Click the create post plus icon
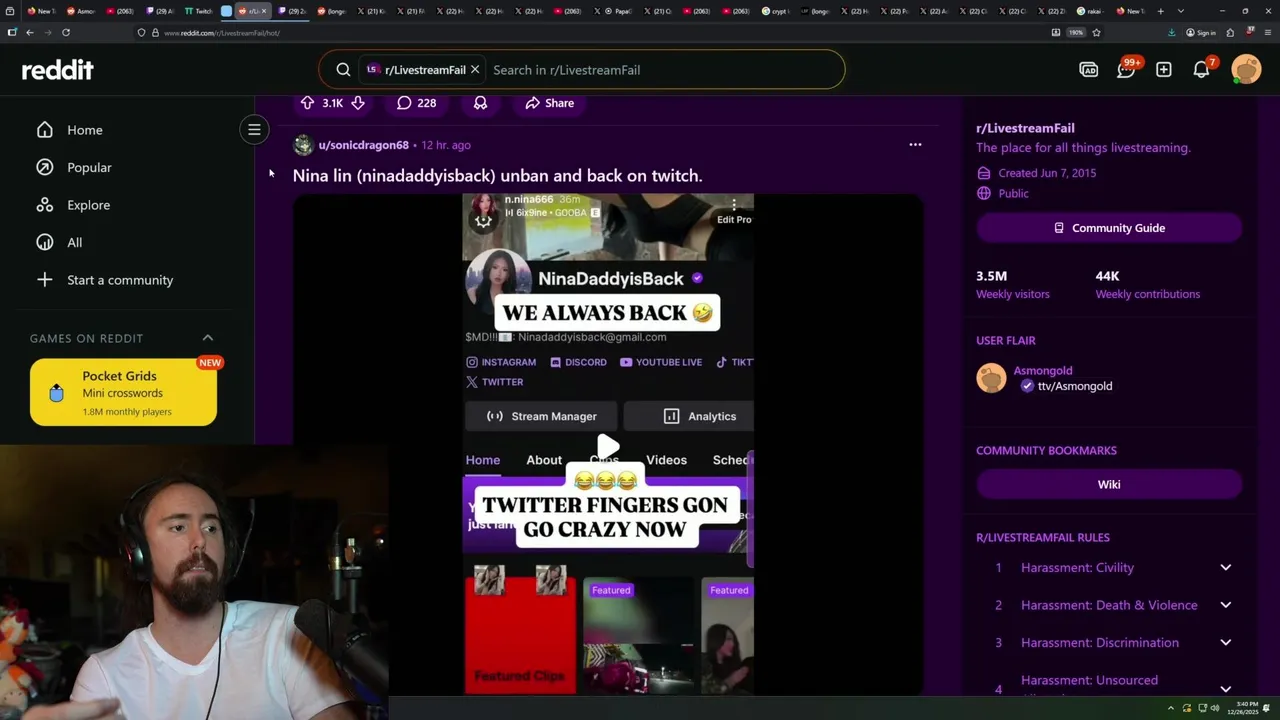 tap(1164, 70)
